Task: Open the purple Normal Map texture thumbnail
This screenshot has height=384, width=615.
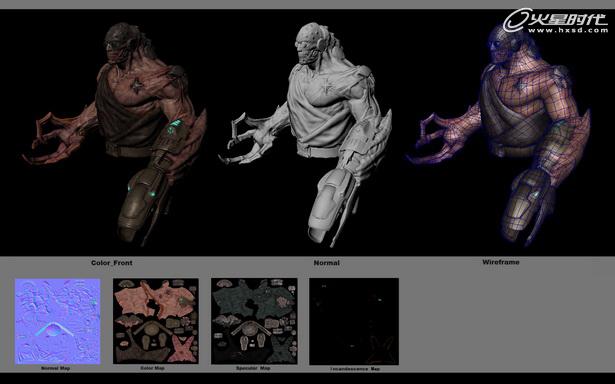Action: (x=58, y=321)
